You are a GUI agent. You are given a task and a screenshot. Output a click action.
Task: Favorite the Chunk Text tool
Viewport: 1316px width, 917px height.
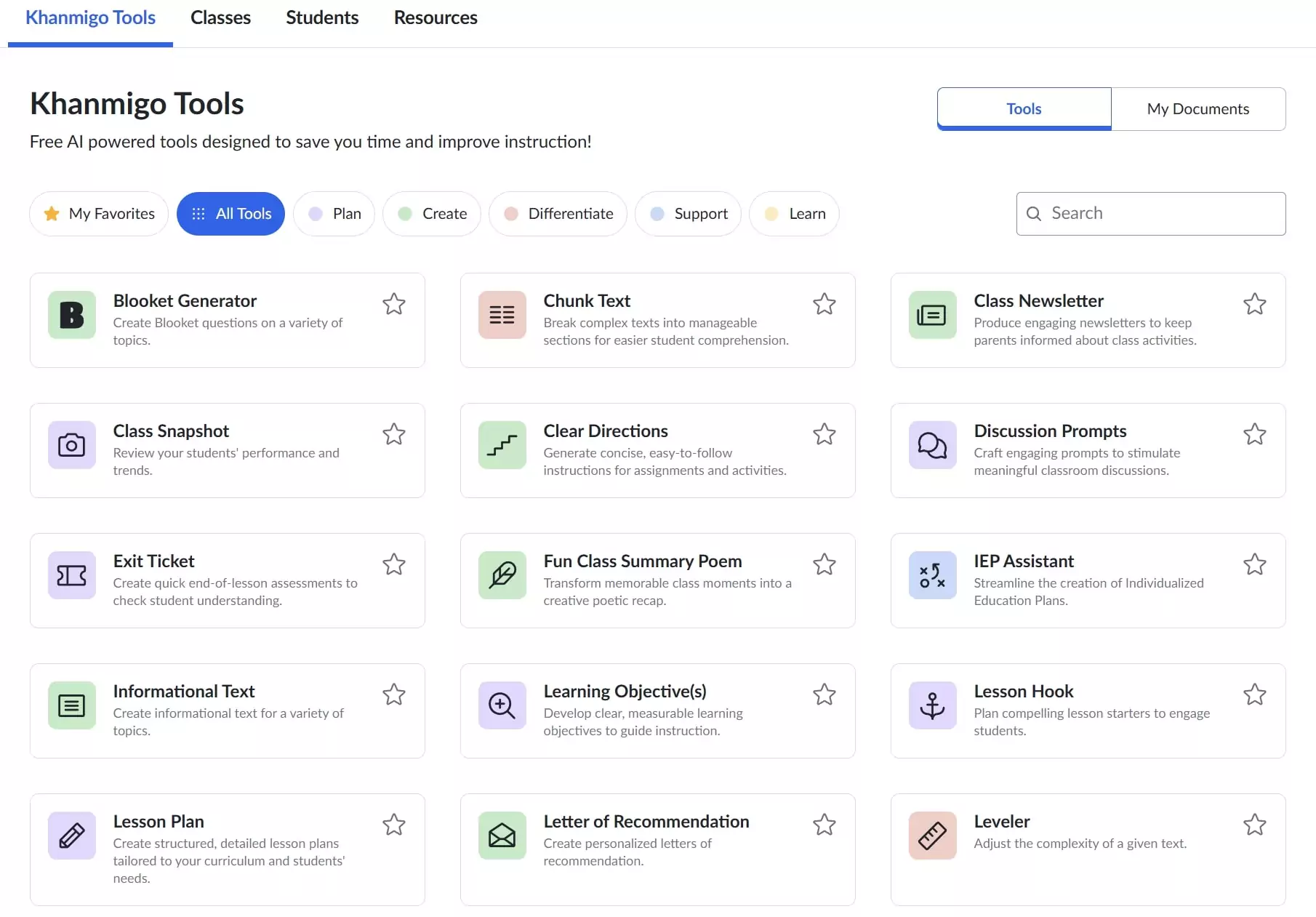coord(824,304)
